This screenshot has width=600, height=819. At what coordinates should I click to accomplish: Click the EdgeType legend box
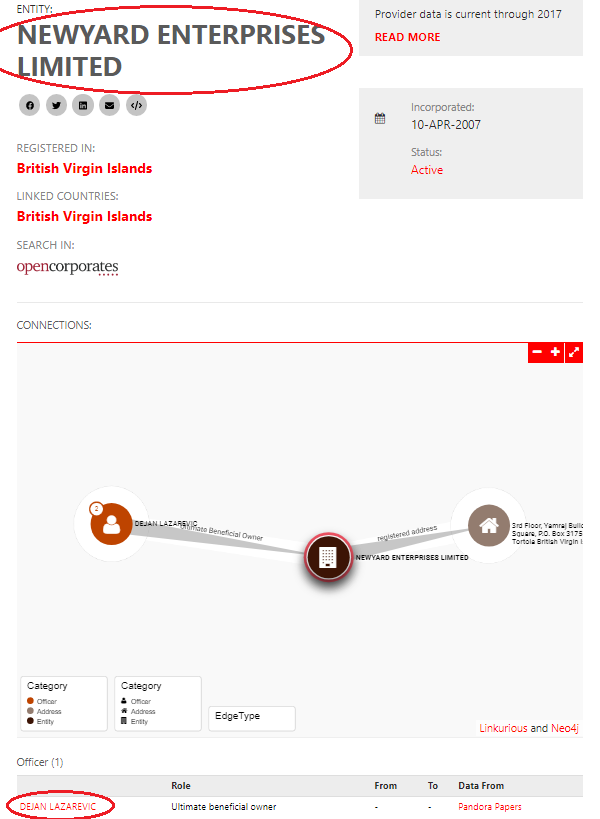[251, 717]
